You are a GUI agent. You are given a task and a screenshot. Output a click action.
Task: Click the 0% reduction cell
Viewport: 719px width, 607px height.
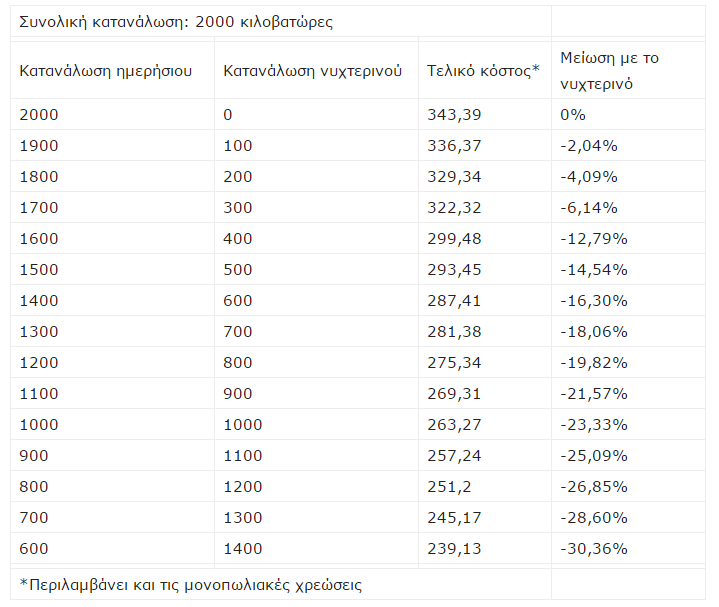coord(573,115)
